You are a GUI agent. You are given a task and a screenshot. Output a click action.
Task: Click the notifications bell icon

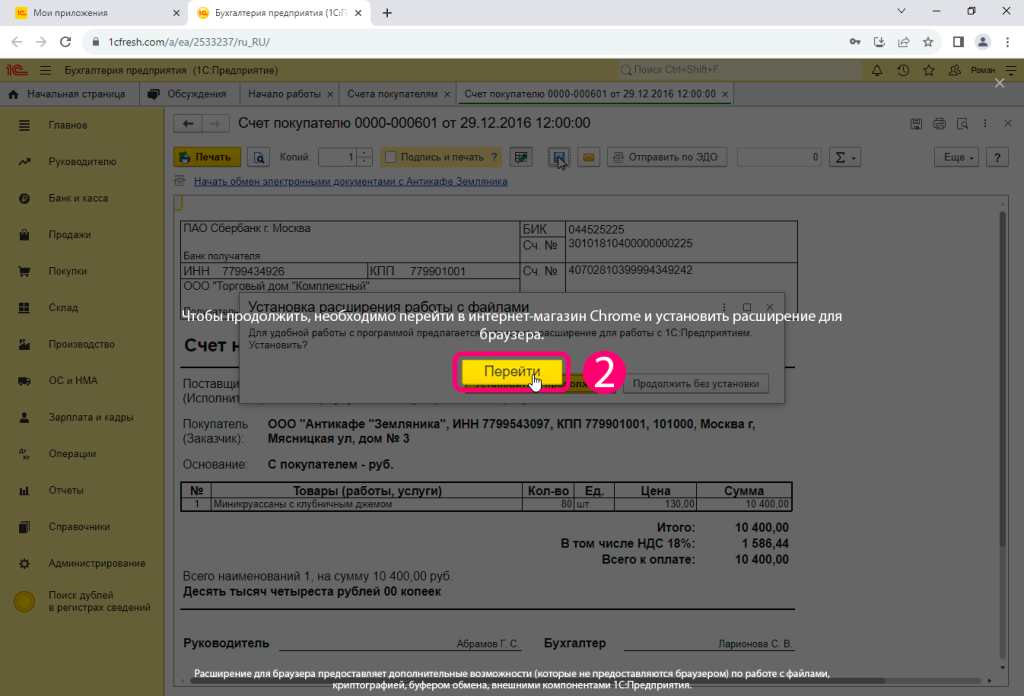[877, 70]
